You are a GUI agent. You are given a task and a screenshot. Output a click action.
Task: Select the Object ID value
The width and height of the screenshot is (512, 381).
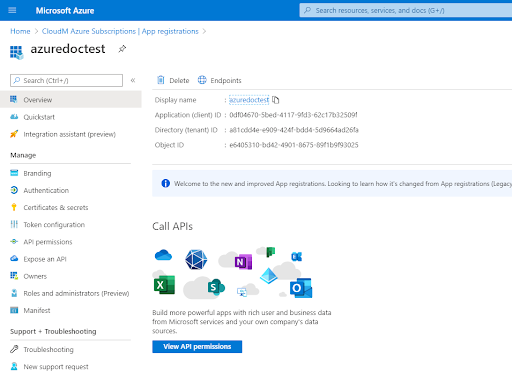click(x=294, y=145)
